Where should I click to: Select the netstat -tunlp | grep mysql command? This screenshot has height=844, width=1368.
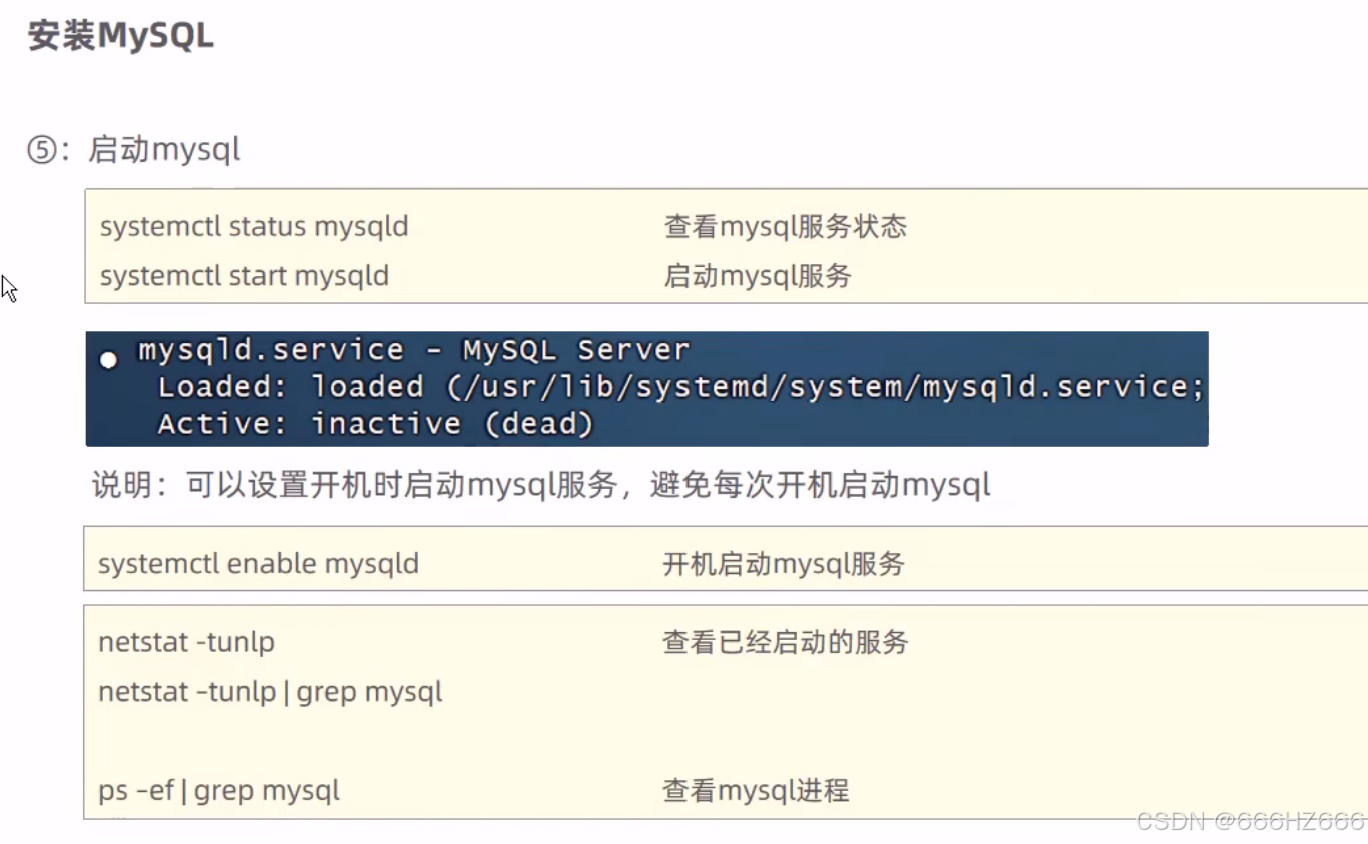(270, 692)
